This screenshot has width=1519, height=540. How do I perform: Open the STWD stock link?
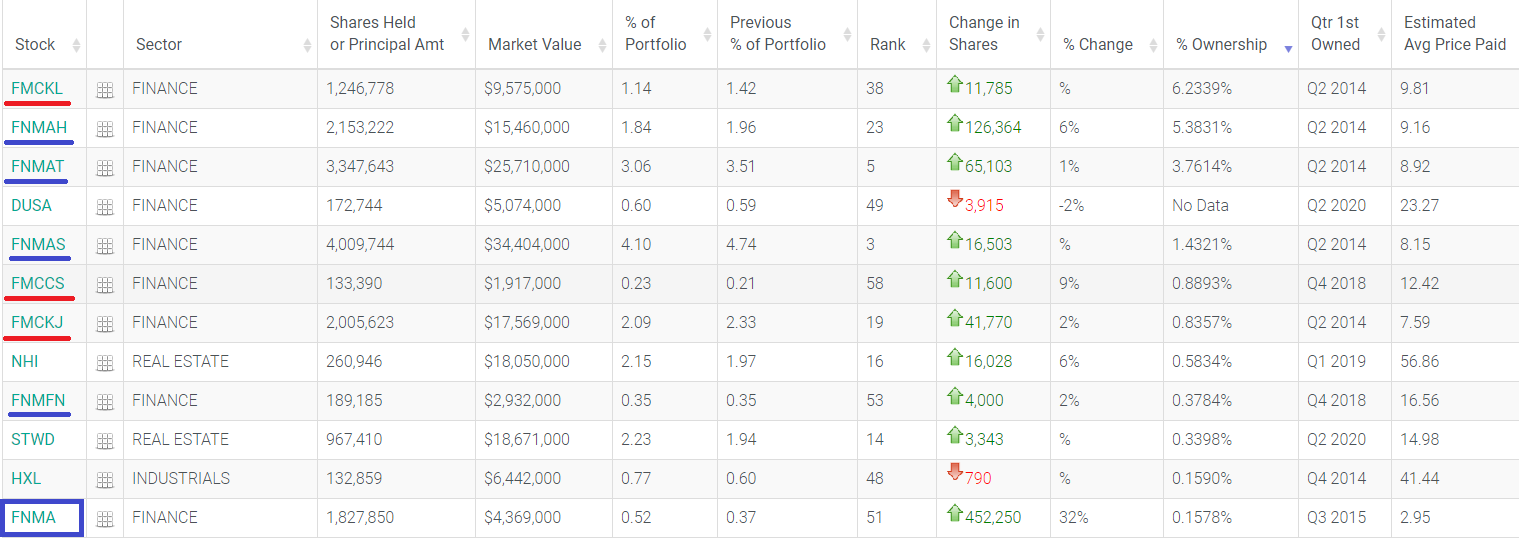33,439
